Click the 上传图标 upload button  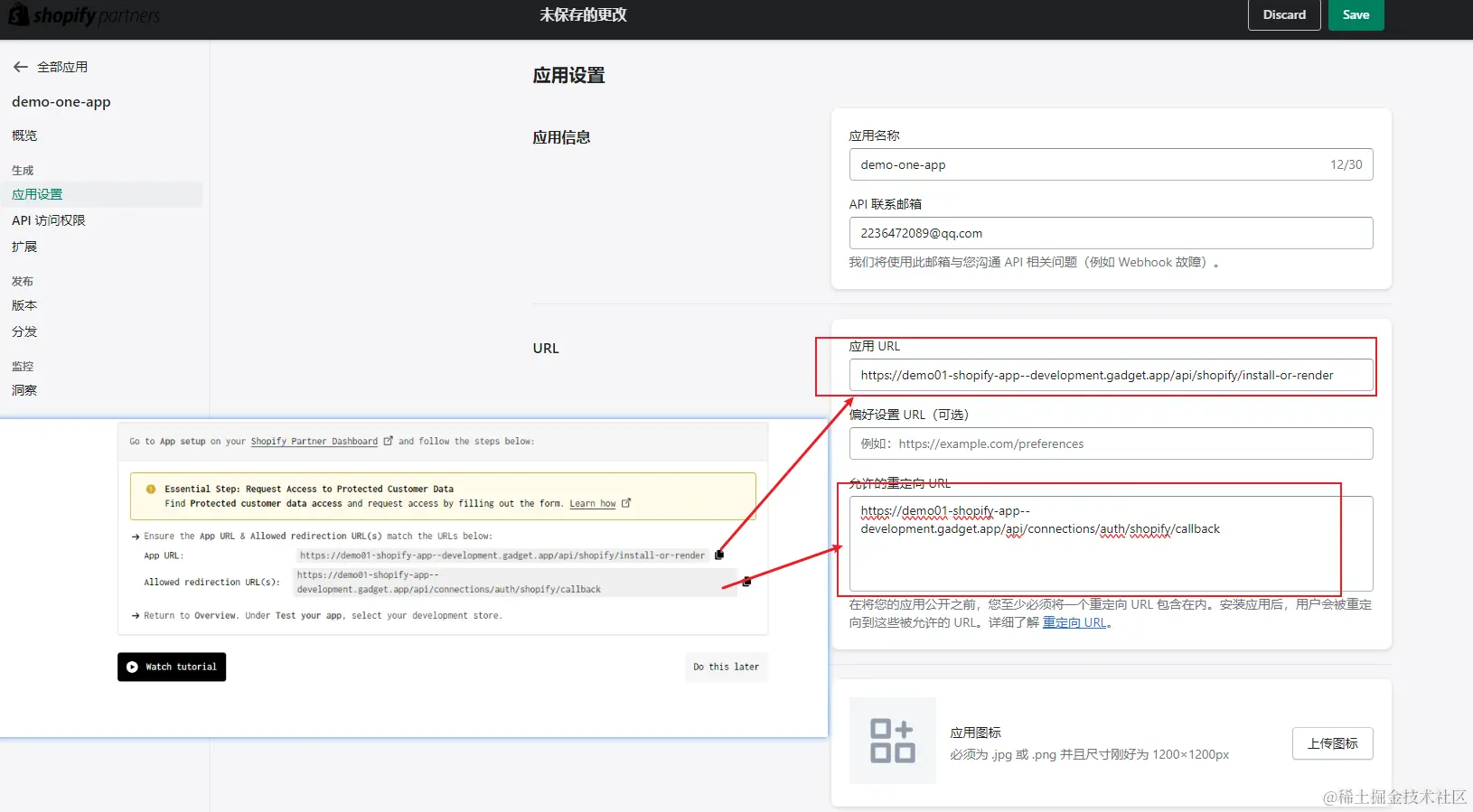tap(1333, 743)
